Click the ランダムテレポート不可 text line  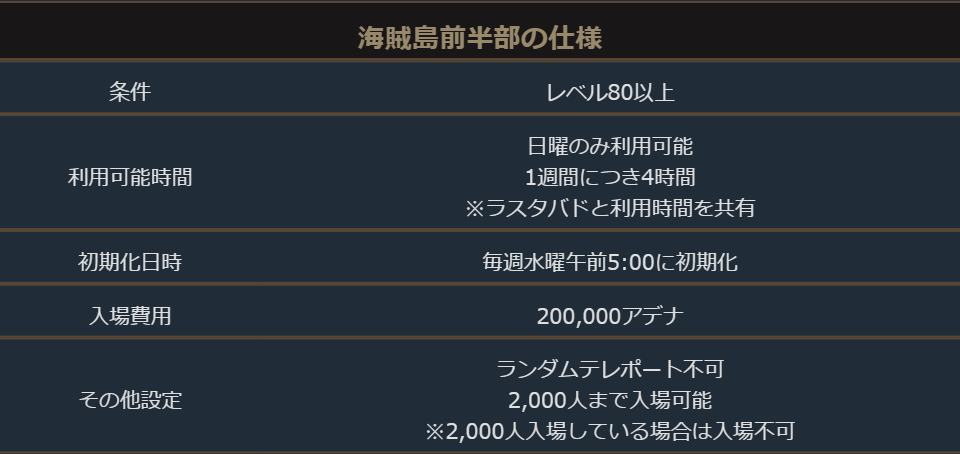coord(610,369)
